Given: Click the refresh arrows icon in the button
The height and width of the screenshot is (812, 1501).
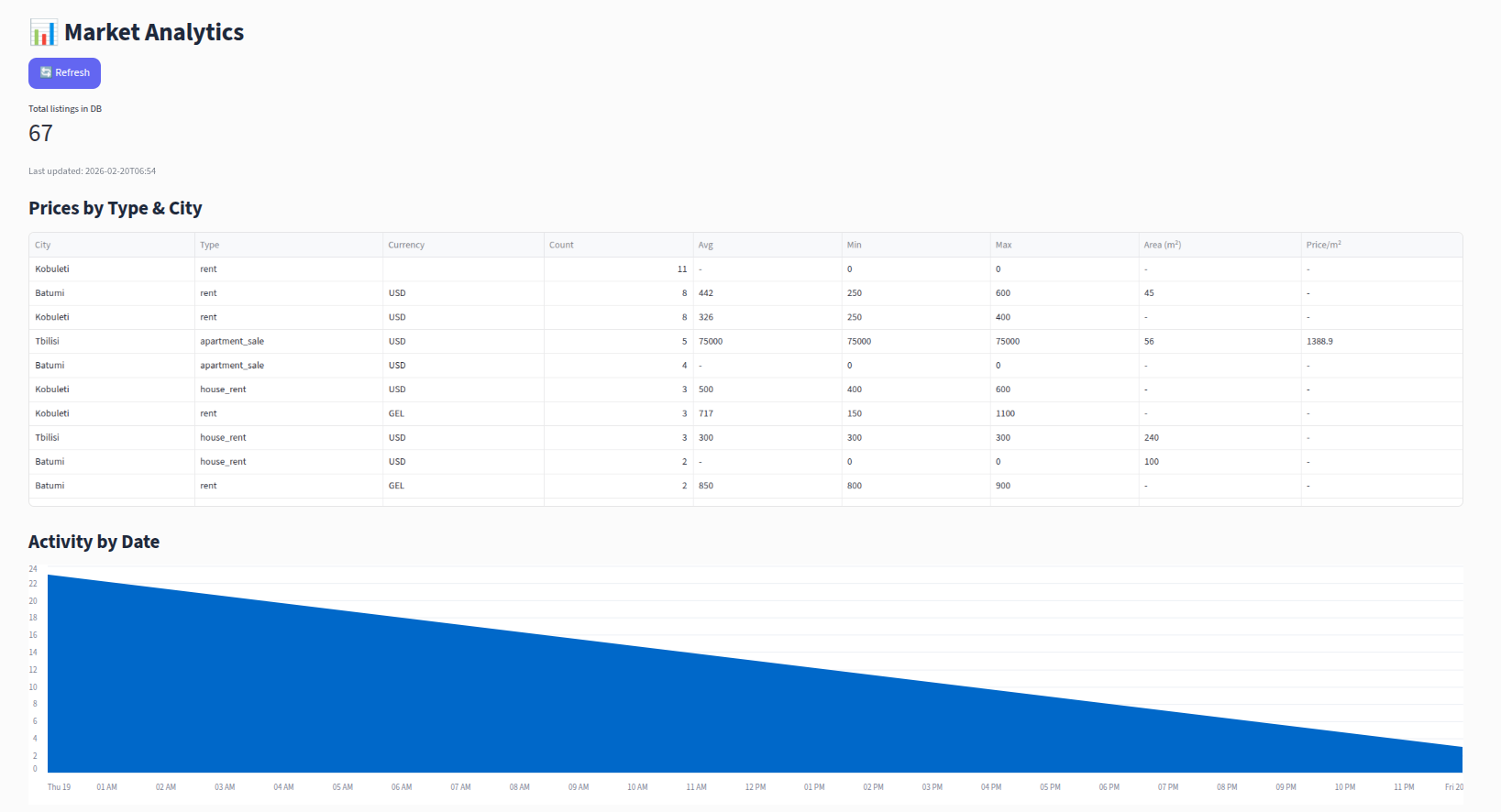Looking at the screenshot, I should (x=46, y=72).
